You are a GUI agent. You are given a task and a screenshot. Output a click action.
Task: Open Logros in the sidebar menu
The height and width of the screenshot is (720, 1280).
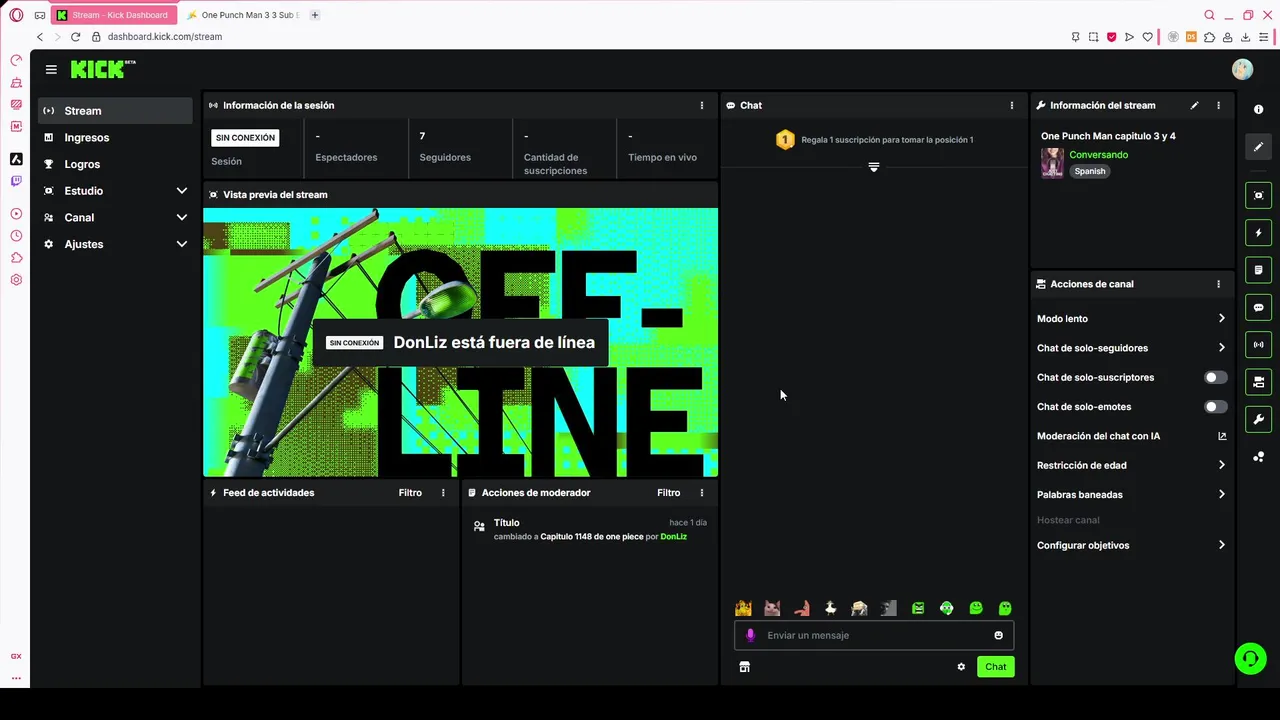click(115, 164)
